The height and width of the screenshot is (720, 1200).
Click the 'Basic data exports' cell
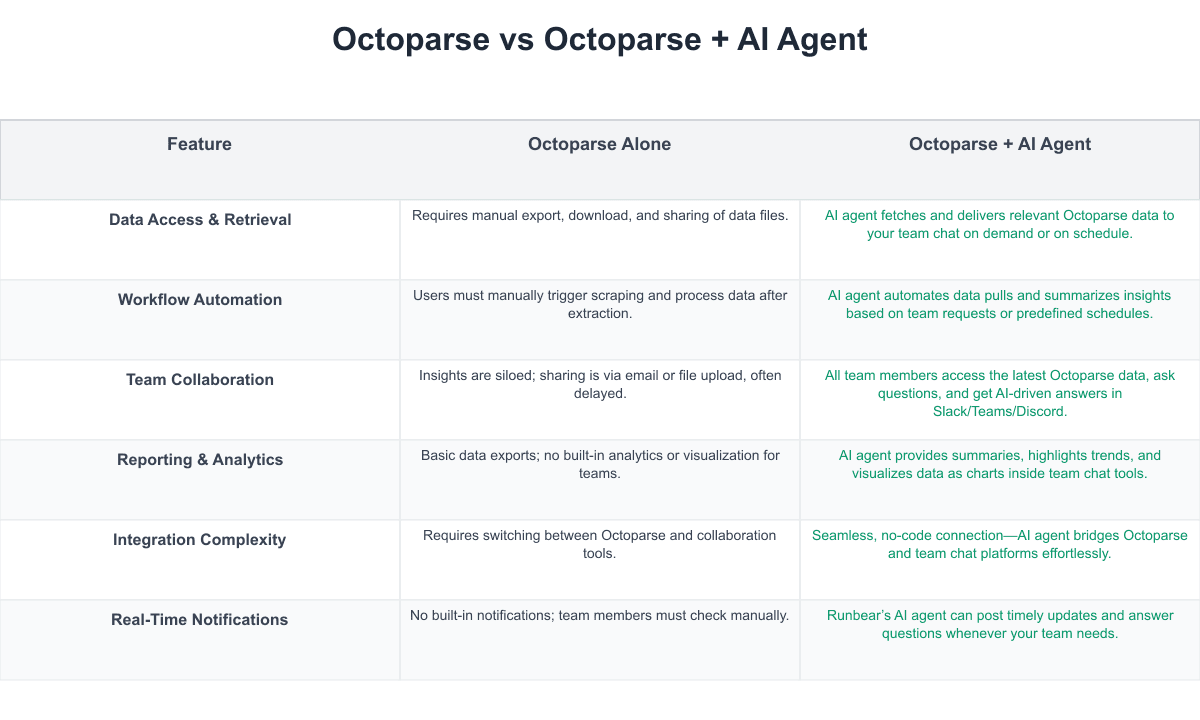600,464
